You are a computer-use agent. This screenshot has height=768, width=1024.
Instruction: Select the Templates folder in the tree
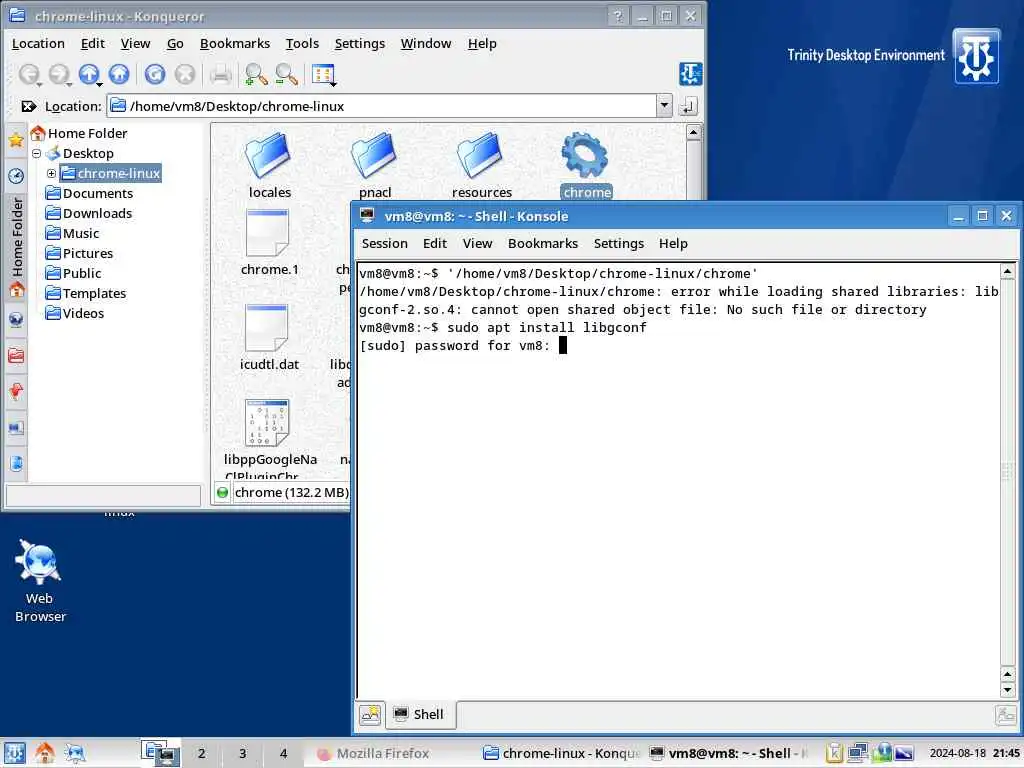tap(86, 293)
